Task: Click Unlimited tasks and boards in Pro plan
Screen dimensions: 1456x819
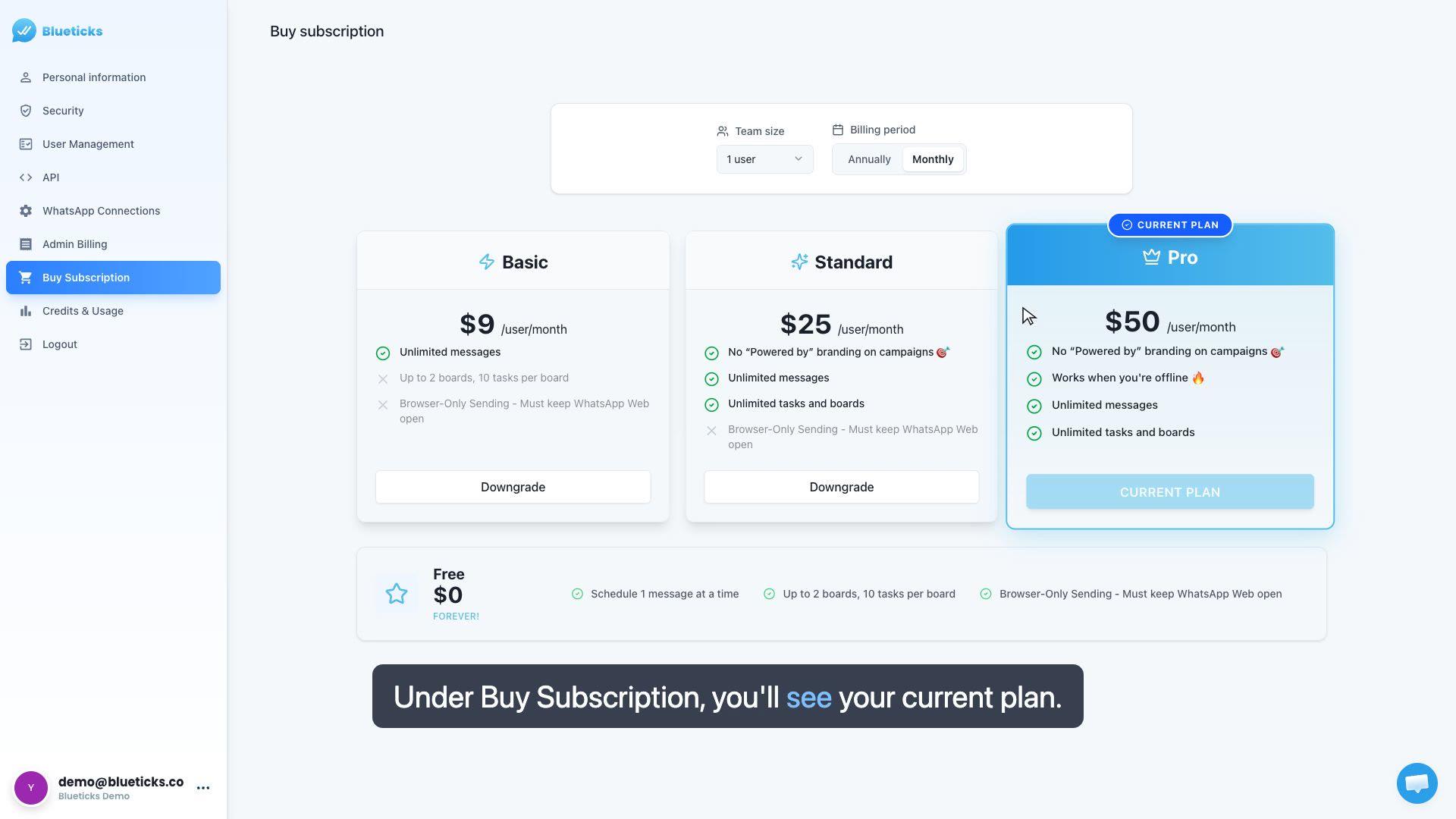Action: pos(1122,432)
